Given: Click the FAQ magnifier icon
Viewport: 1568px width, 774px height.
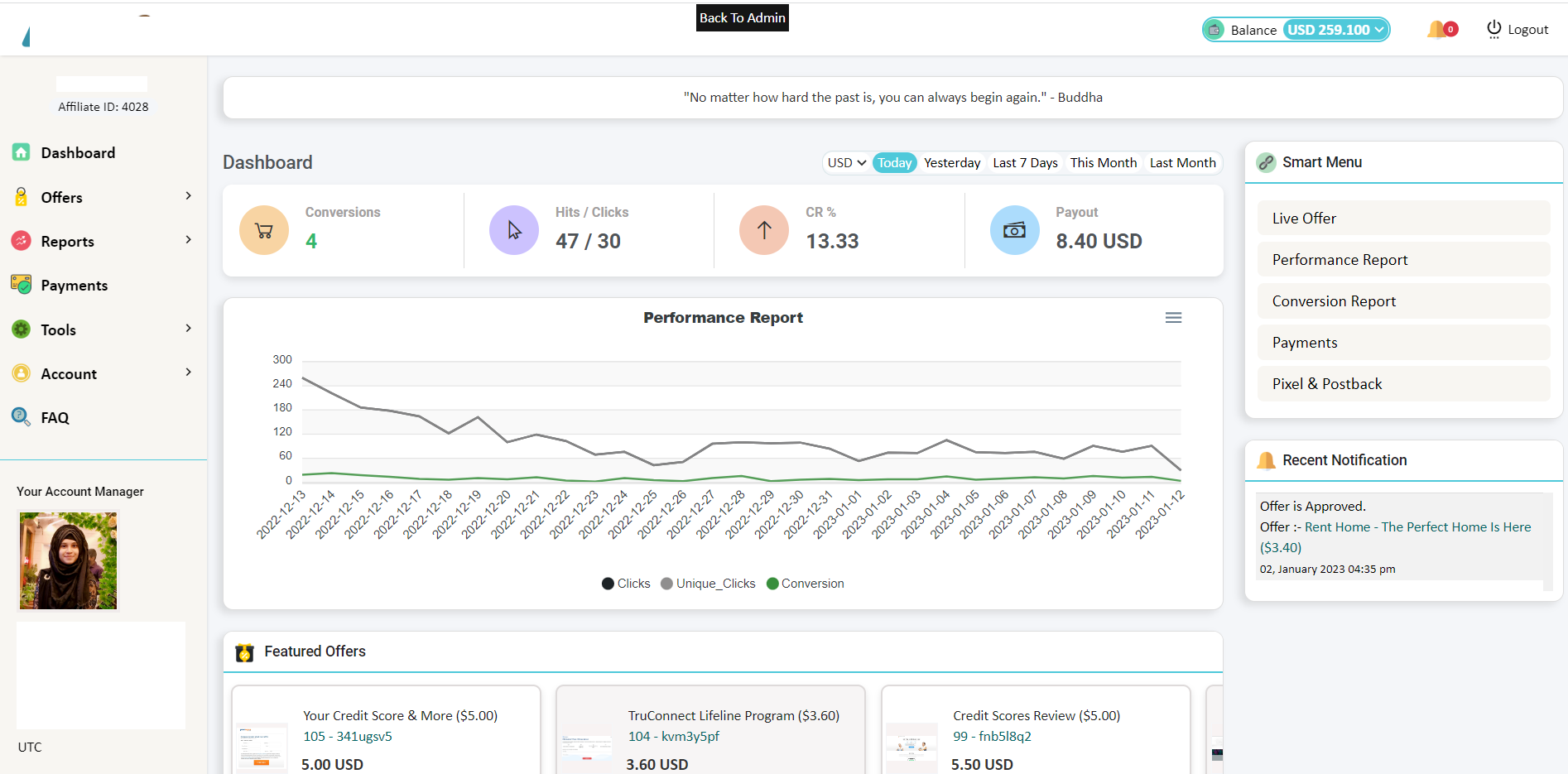Looking at the screenshot, I should coord(22,417).
